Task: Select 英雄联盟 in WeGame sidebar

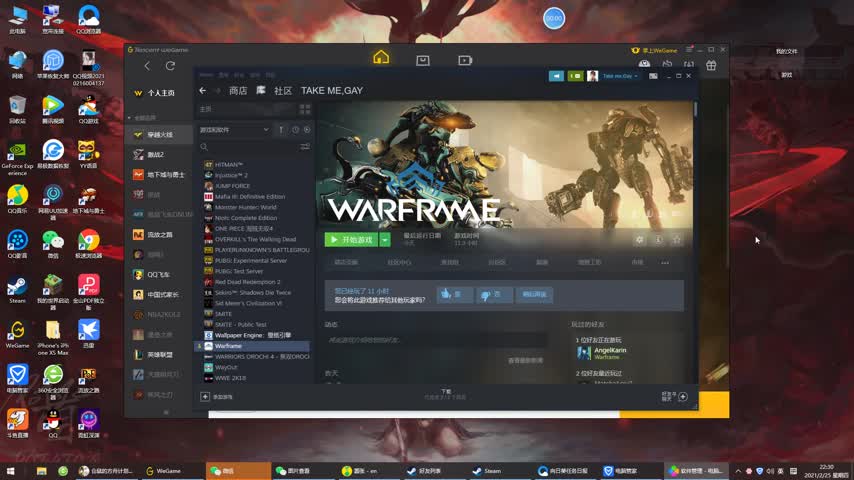Action: pos(159,355)
